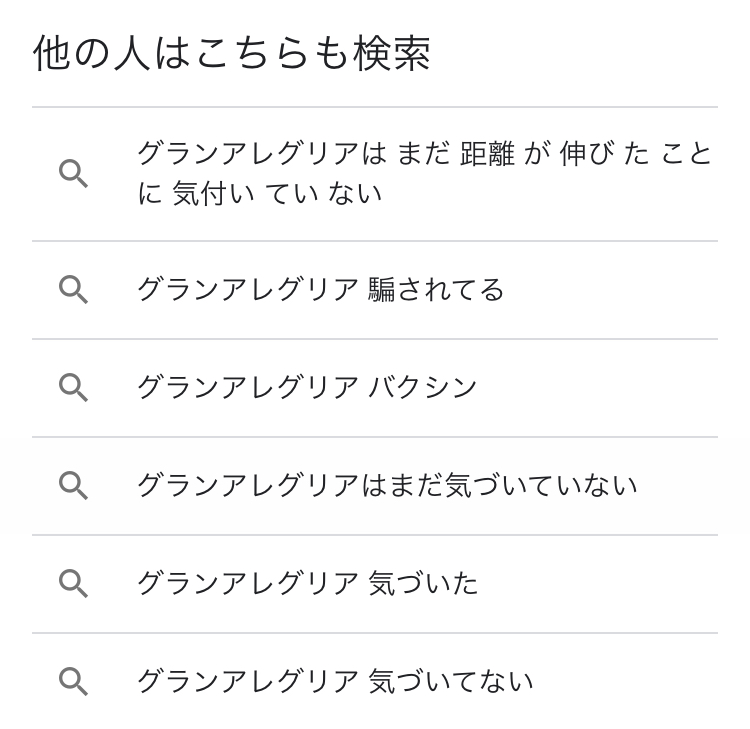Click the magnifier icon next to 騙されてる suggestion
Viewport: 750px width, 729px height.
tap(73, 290)
